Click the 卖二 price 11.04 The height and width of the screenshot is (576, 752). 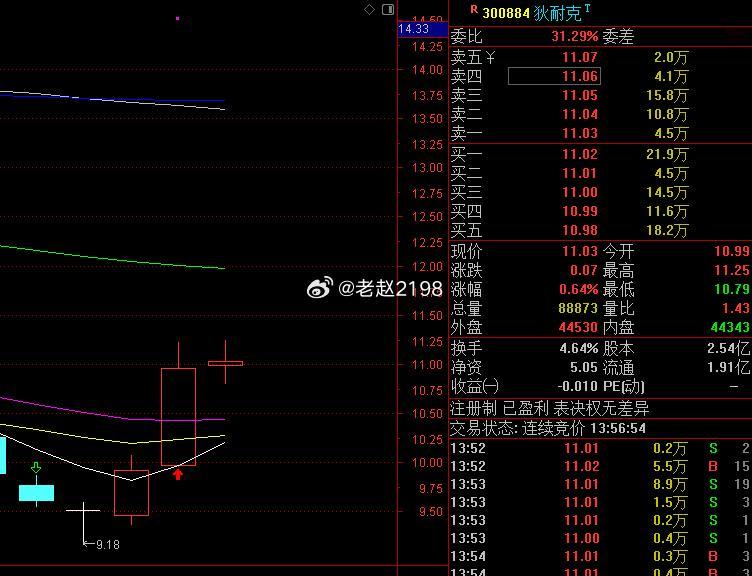580,114
